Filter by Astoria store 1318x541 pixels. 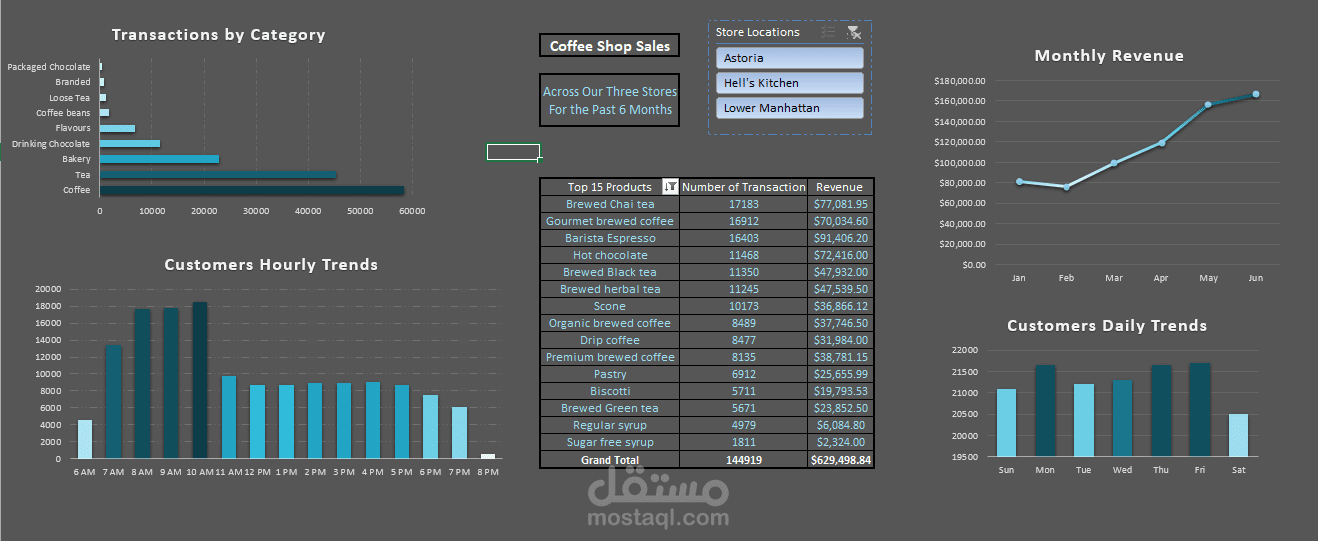point(790,58)
